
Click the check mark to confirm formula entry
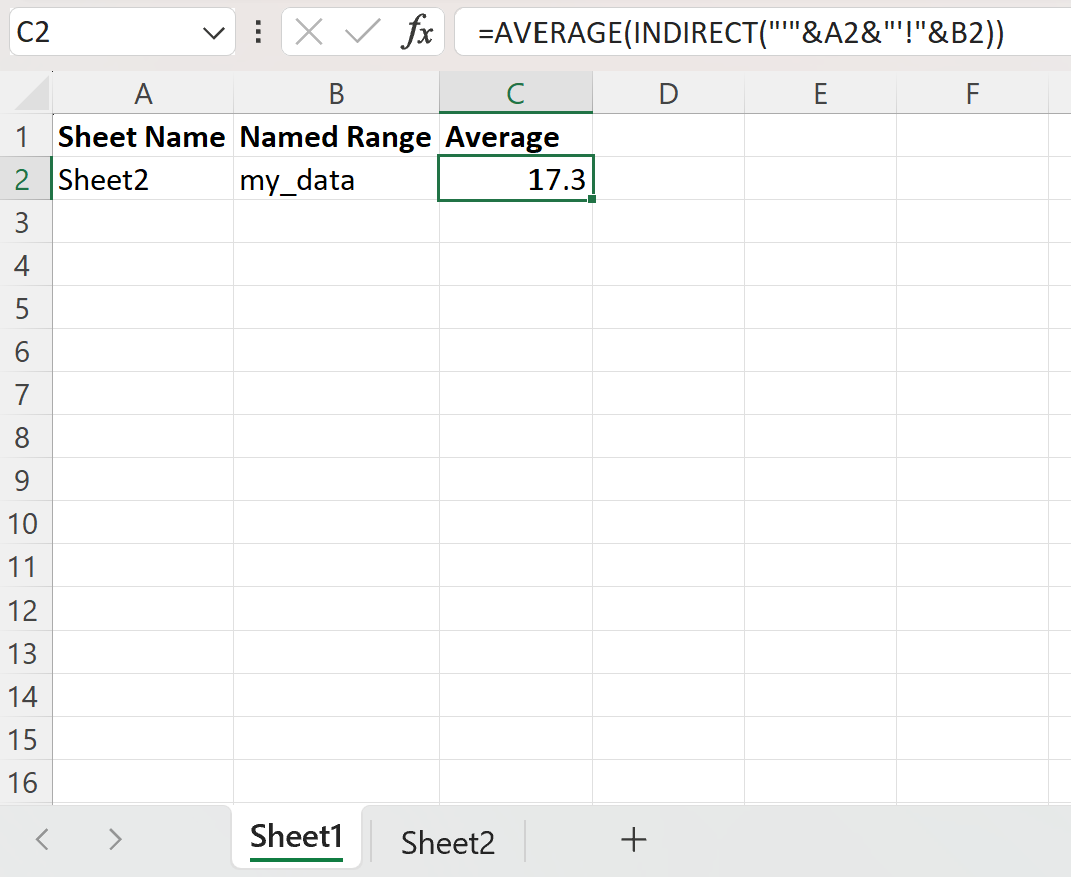pos(363,31)
